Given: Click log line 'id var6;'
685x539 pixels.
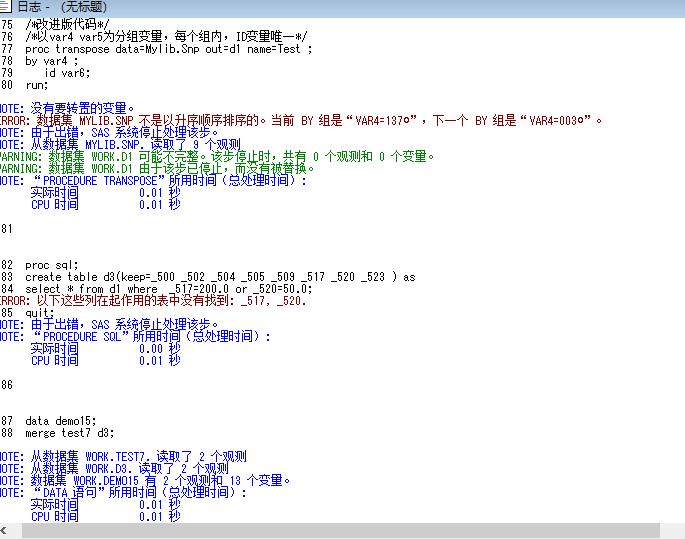Looking at the screenshot, I should (x=67, y=73).
